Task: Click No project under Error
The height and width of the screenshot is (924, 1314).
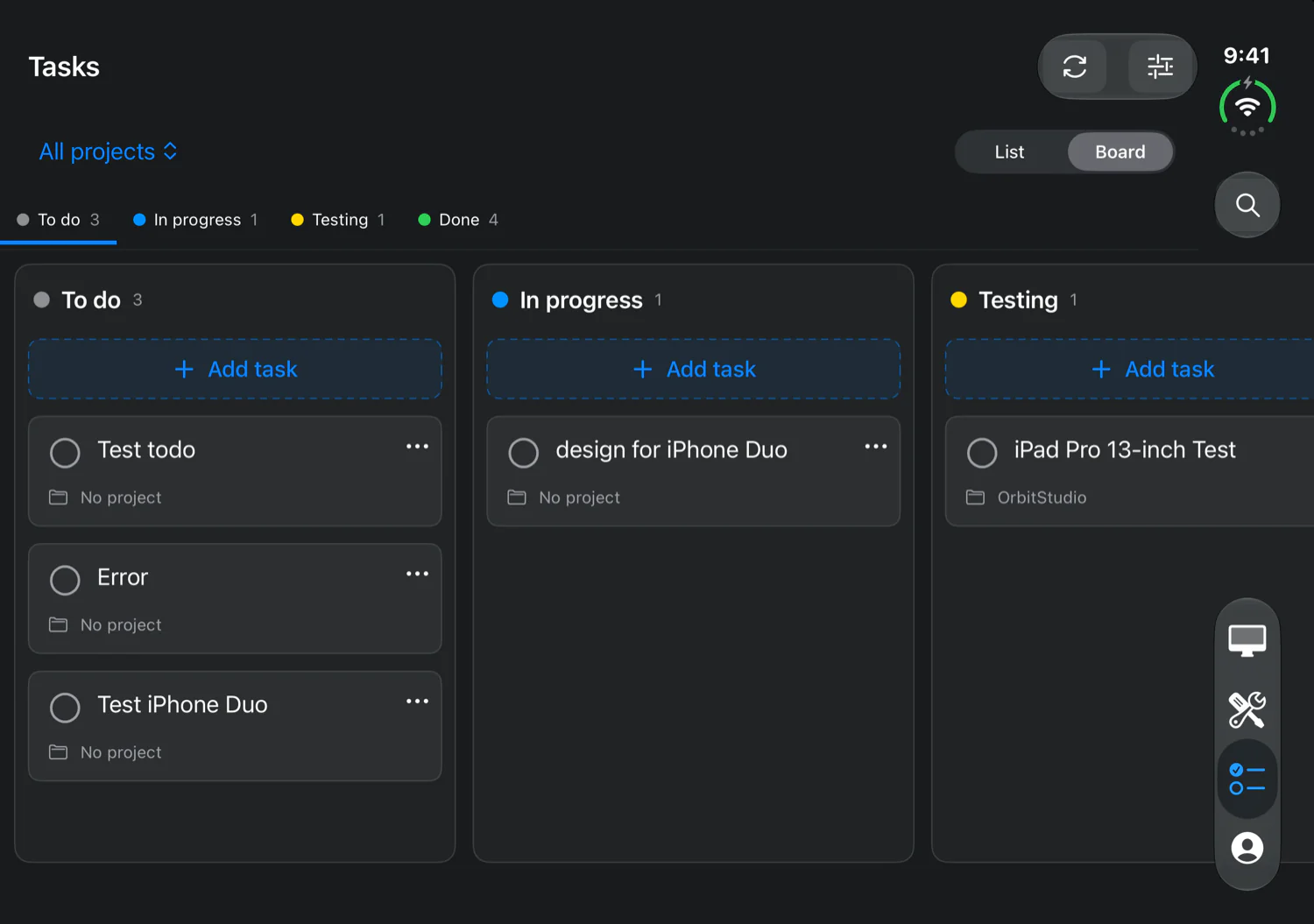Action: [121, 625]
